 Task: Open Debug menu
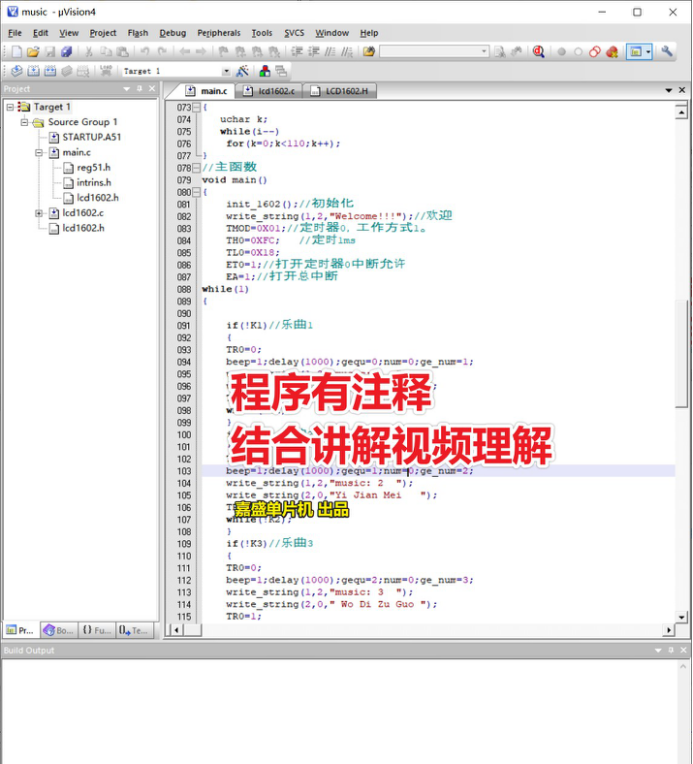(173, 33)
